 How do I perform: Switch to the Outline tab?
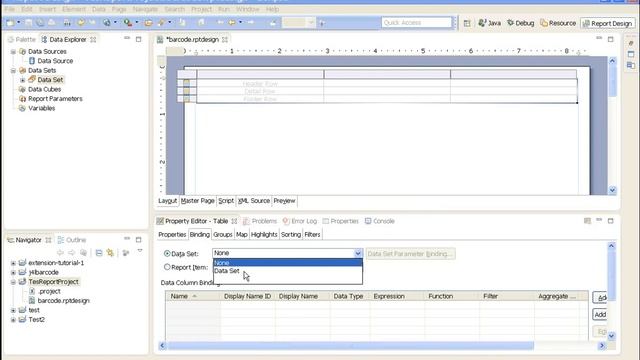72,240
